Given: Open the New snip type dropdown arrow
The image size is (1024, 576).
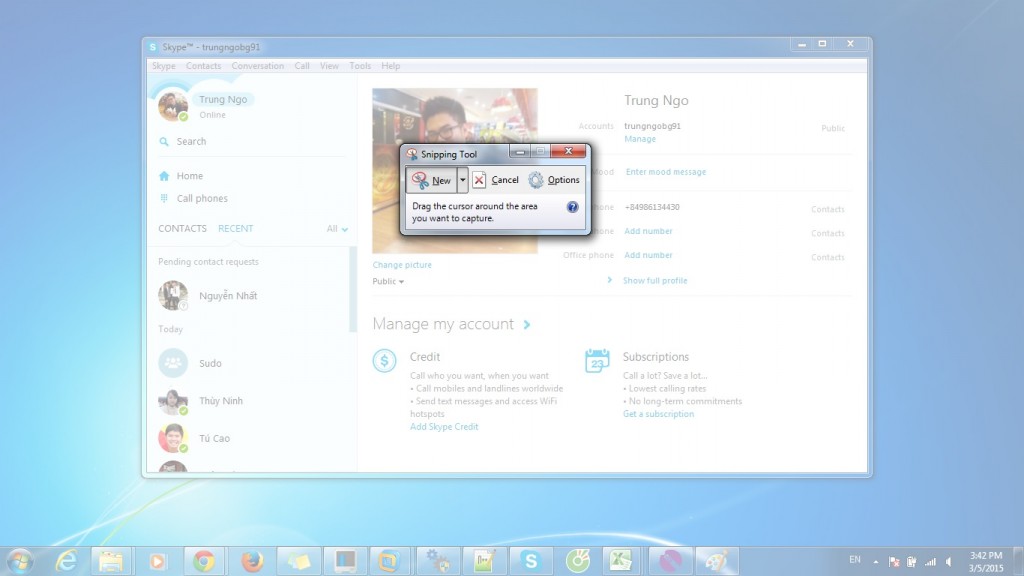Looking at the screenshot, I should (x=462, y=180).
